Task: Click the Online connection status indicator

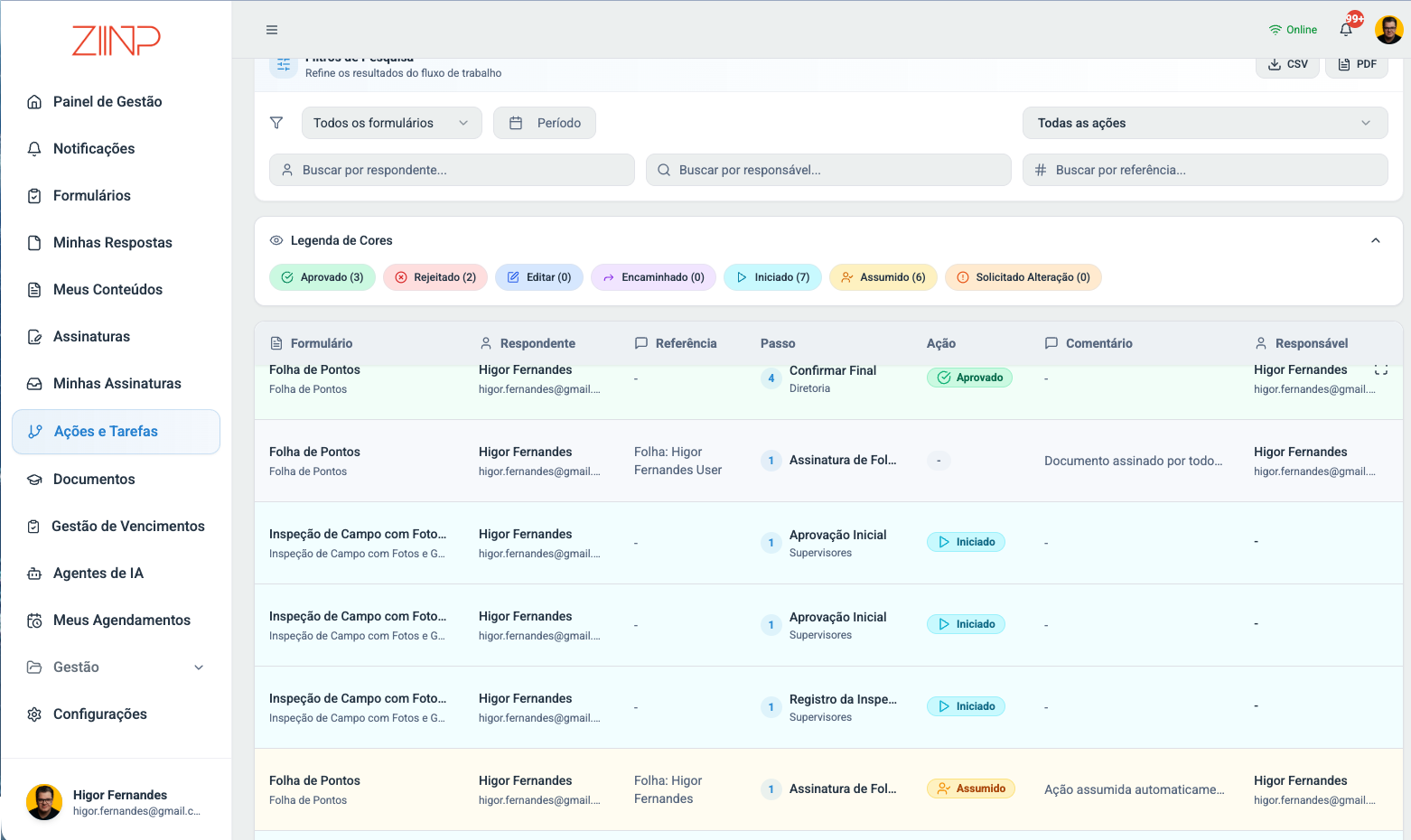Action: point(1293,30)
